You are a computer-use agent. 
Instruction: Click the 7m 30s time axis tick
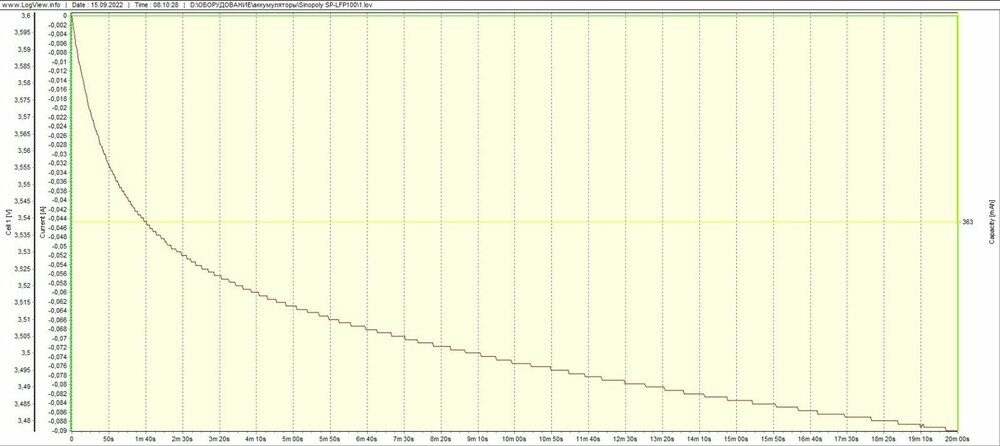[404, 440]
